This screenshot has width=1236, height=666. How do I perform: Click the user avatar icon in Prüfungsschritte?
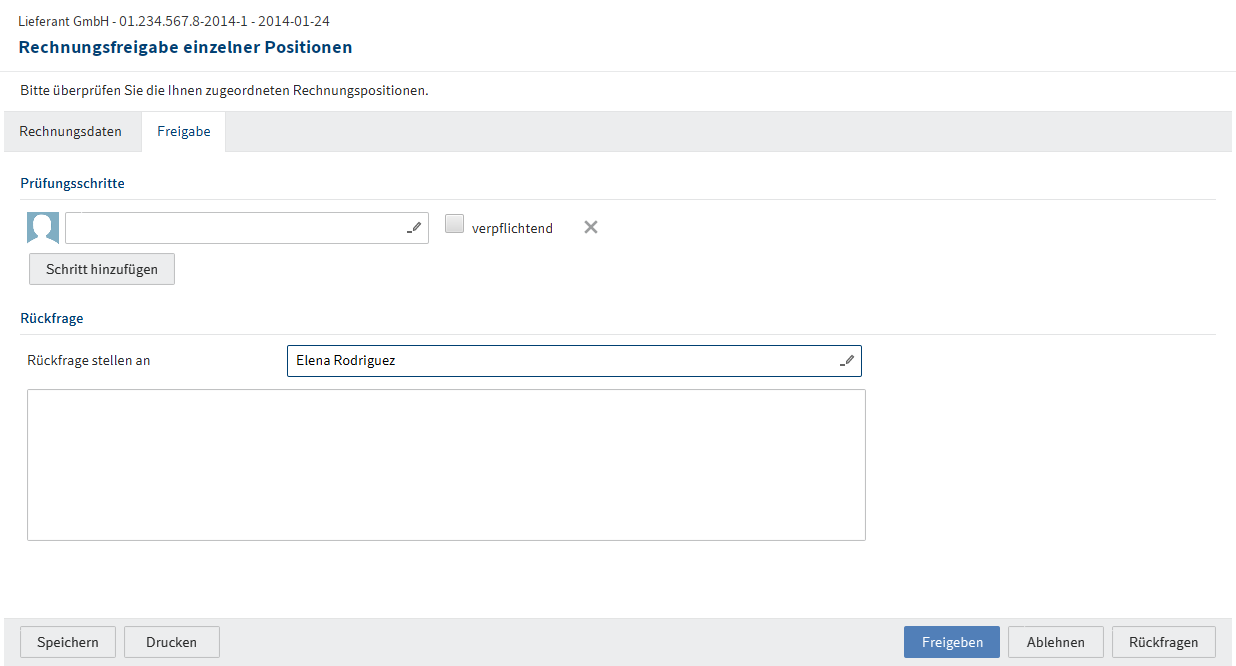43,228
